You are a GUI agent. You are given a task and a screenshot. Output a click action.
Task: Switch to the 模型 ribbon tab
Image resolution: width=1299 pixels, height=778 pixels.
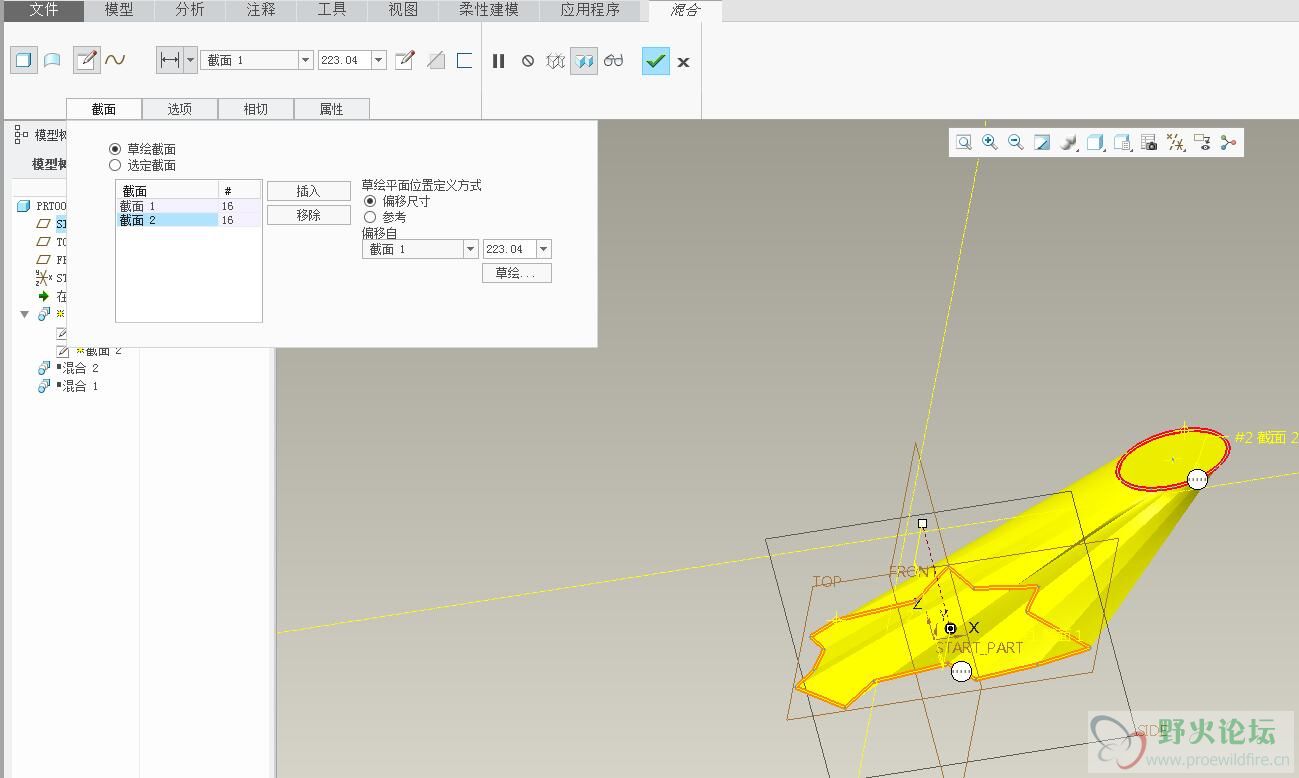pos(119,10)
